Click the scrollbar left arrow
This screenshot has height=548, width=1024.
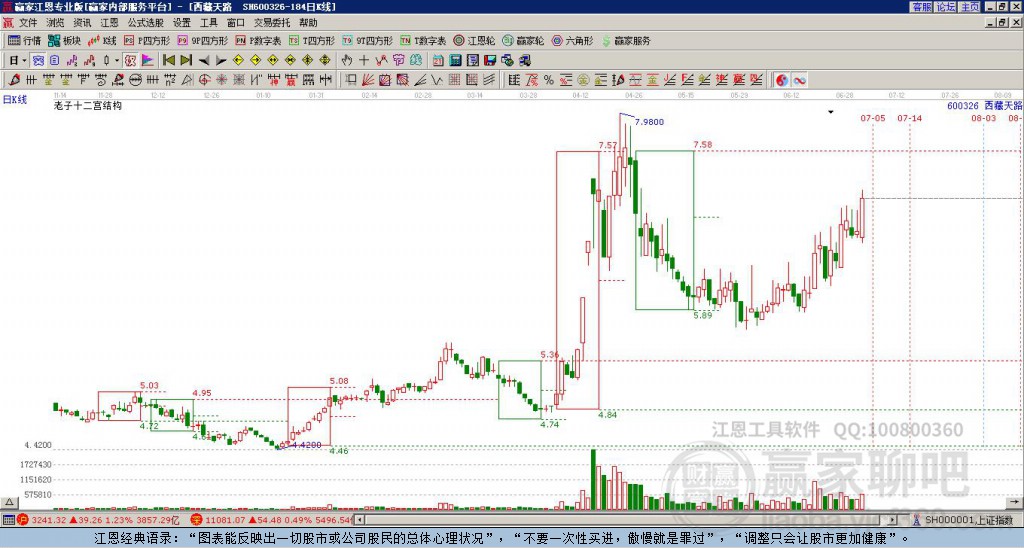pos(359,520)
